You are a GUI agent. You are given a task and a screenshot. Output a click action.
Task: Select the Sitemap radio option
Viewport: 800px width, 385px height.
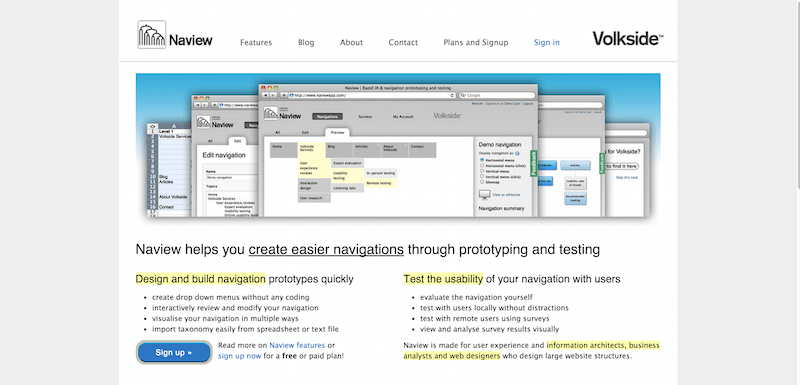click(482, 182)
